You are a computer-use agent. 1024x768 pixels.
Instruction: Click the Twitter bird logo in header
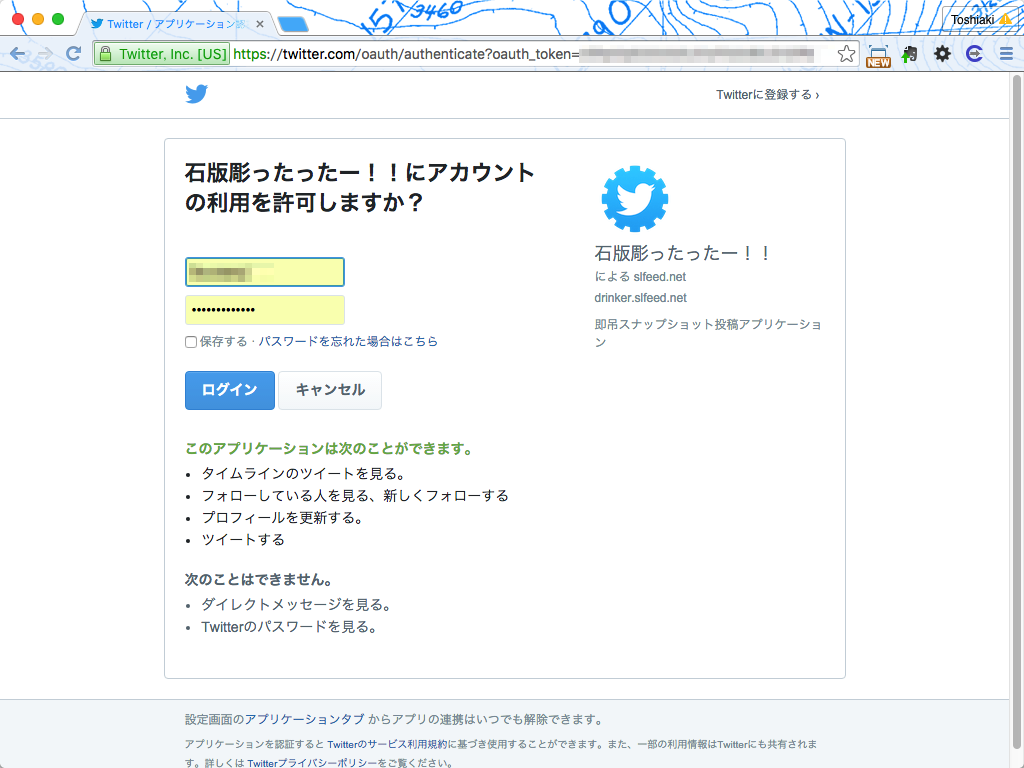(x=197, y=94)
